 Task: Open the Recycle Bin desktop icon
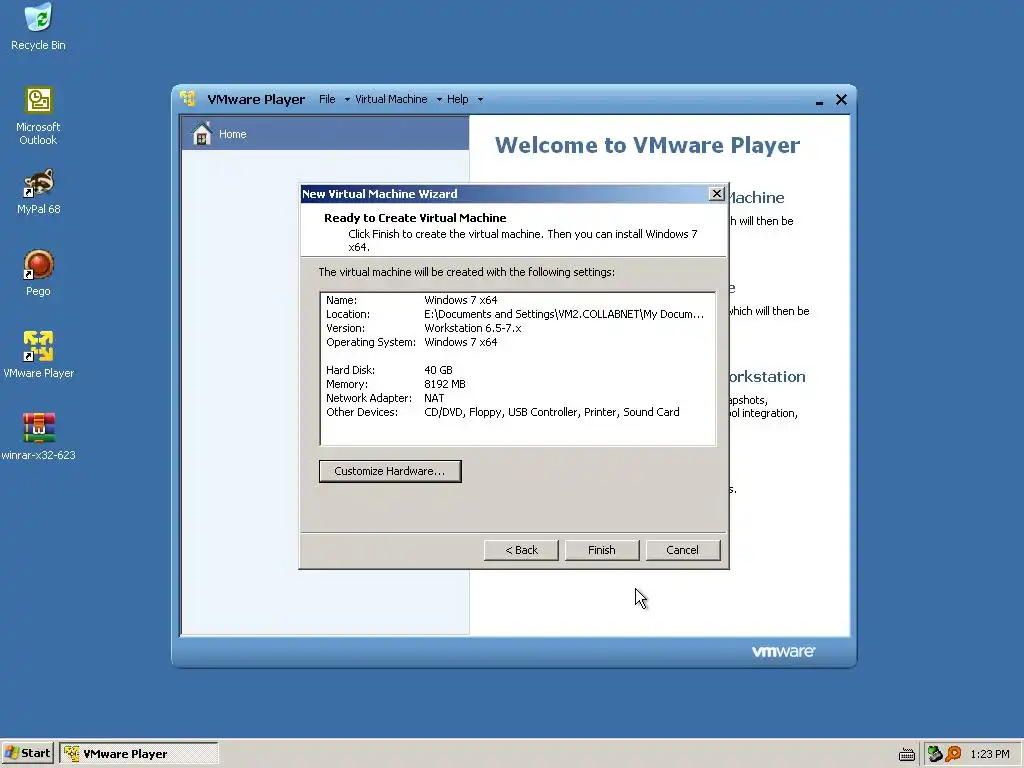click(x=39, y=26)
